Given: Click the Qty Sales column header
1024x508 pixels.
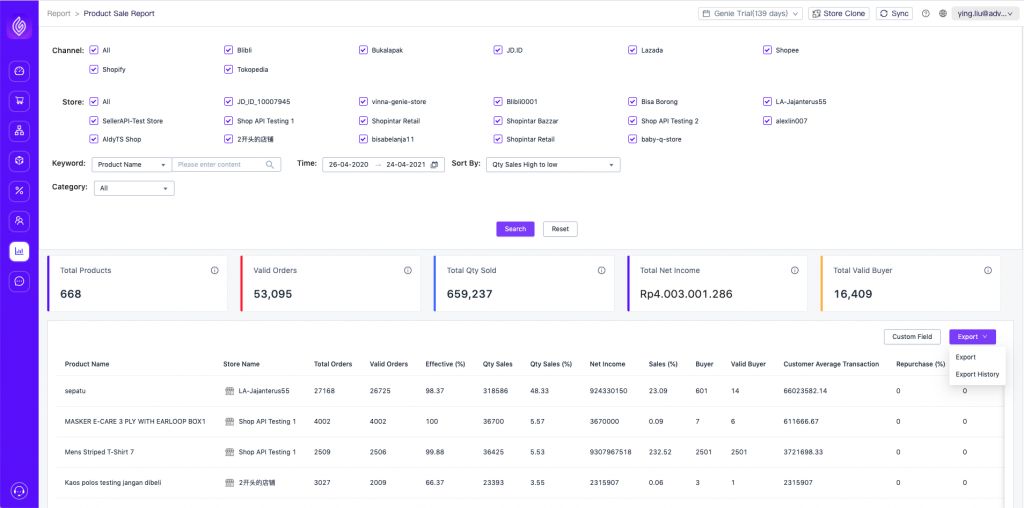Looking at the screenshot, I should point(498,364).
